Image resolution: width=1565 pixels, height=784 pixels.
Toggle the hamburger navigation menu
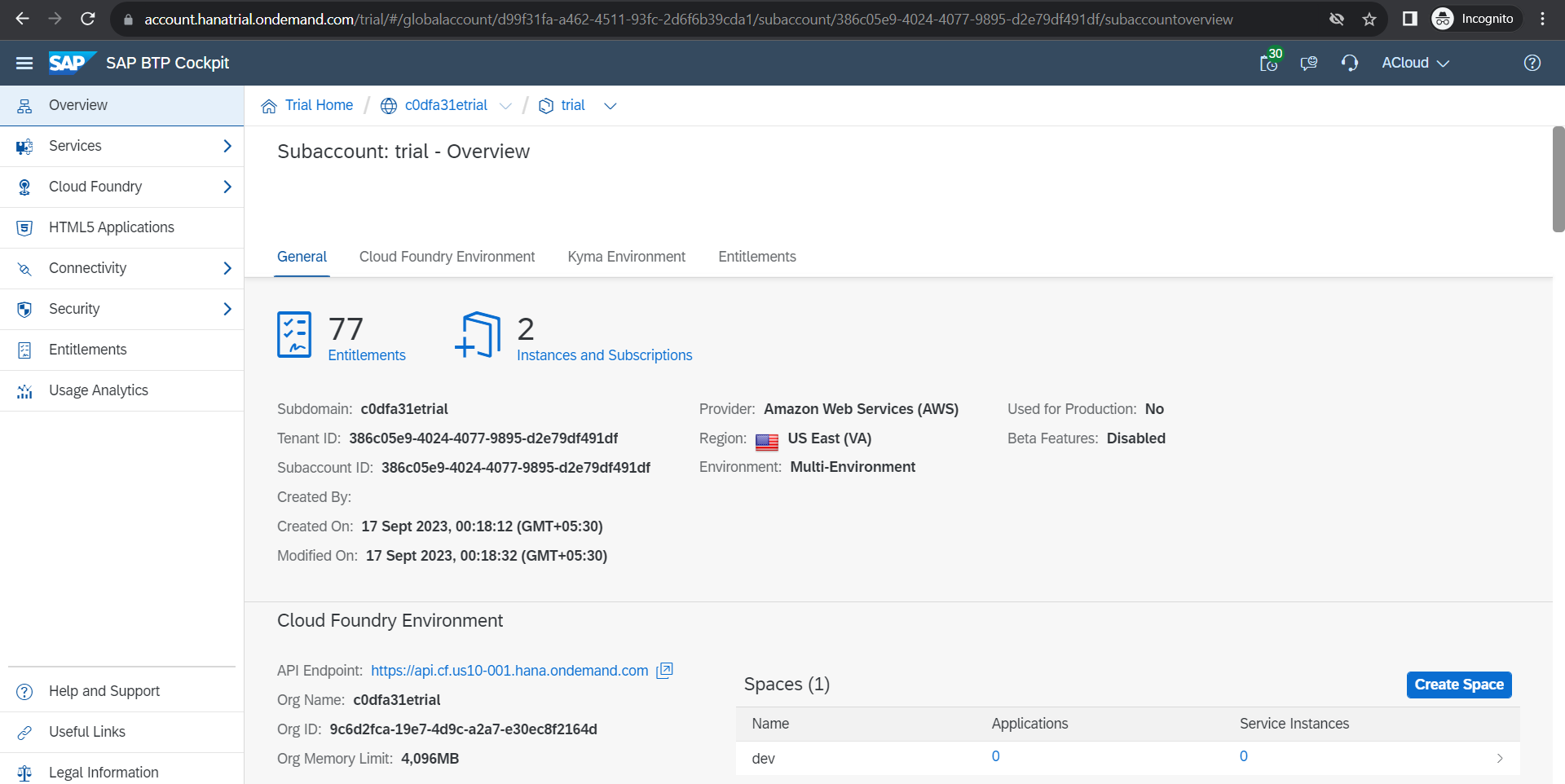pyautogui.click(x=24, y=63)
